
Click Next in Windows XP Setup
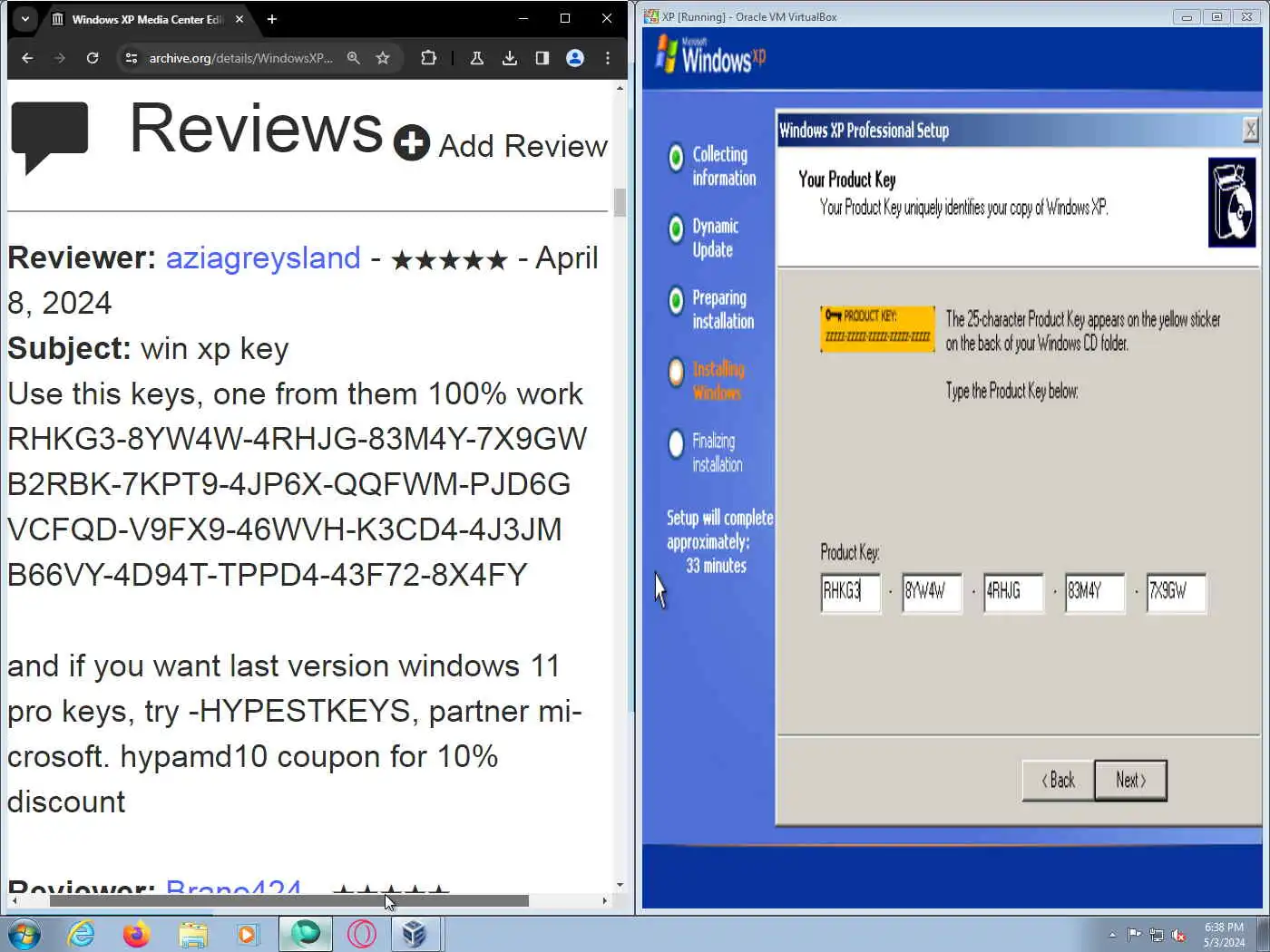pos(1130,781)
